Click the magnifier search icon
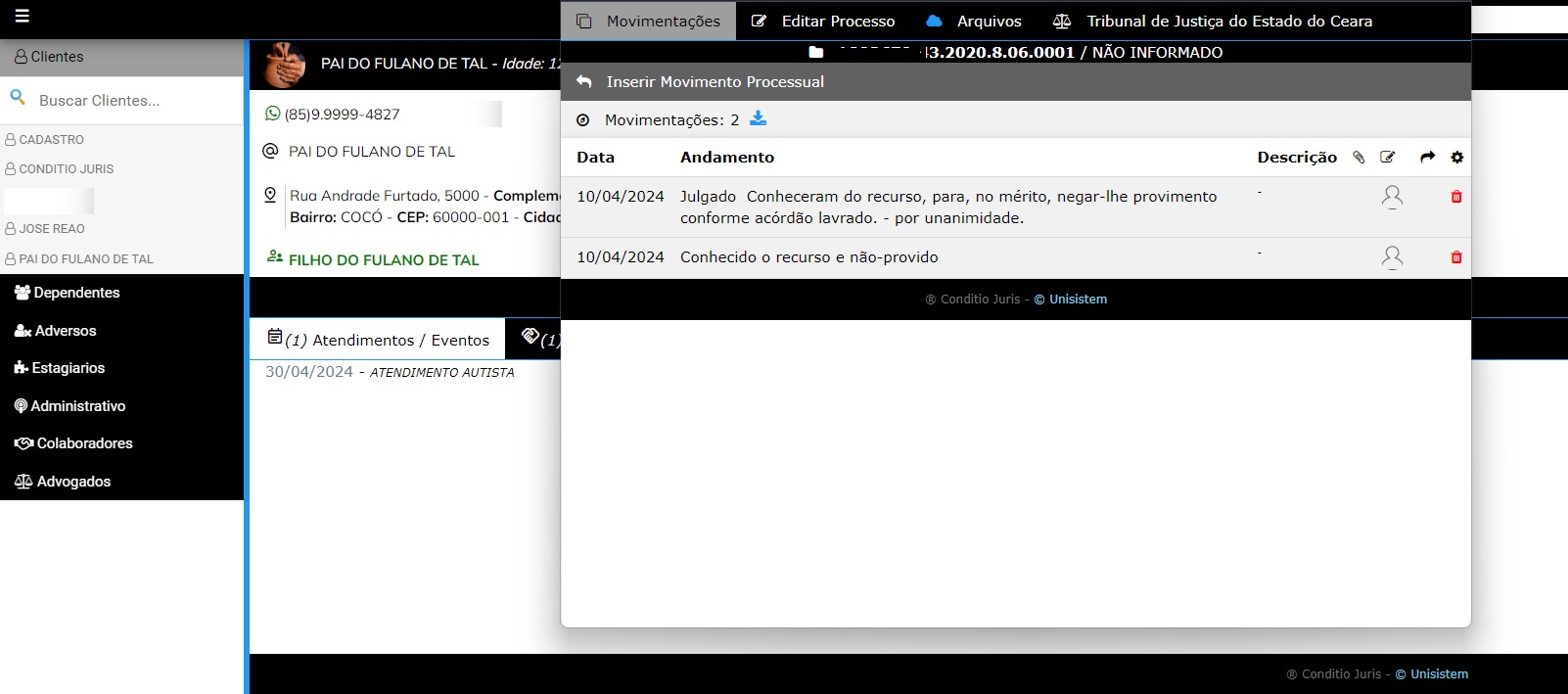Screen dimensions: 1568x694 click(17, 97)
